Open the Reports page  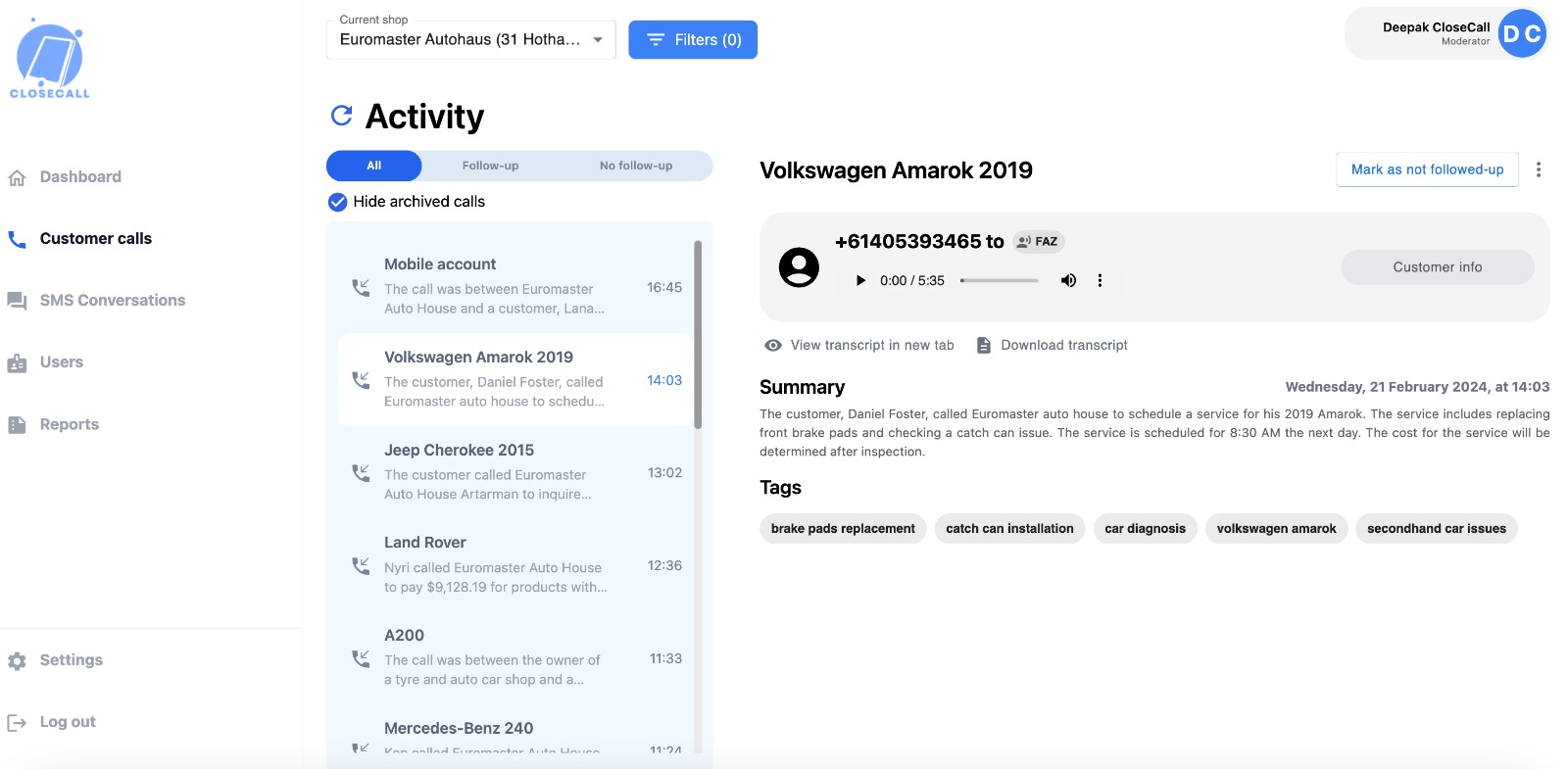[69, 424]
